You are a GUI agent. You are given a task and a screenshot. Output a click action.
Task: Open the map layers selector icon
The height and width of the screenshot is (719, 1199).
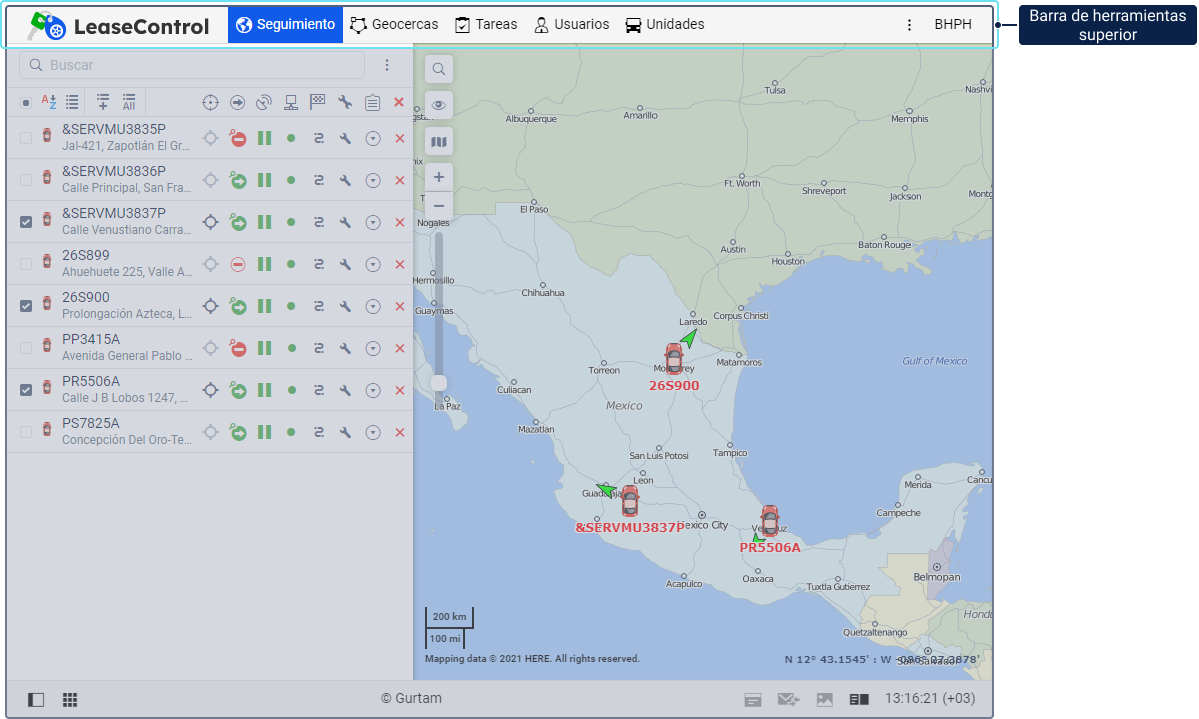[438, 142]
